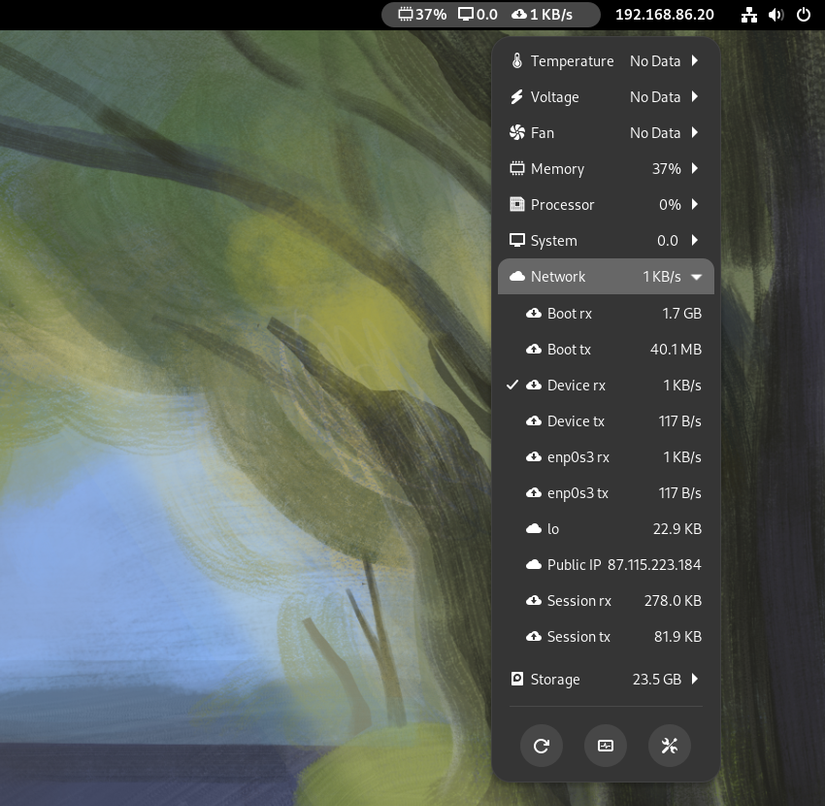Screen dimensions: 825x806
Task: Click the 40.1 MB Boot tx value
Action: pyautogui.click(x=676, y=349)
